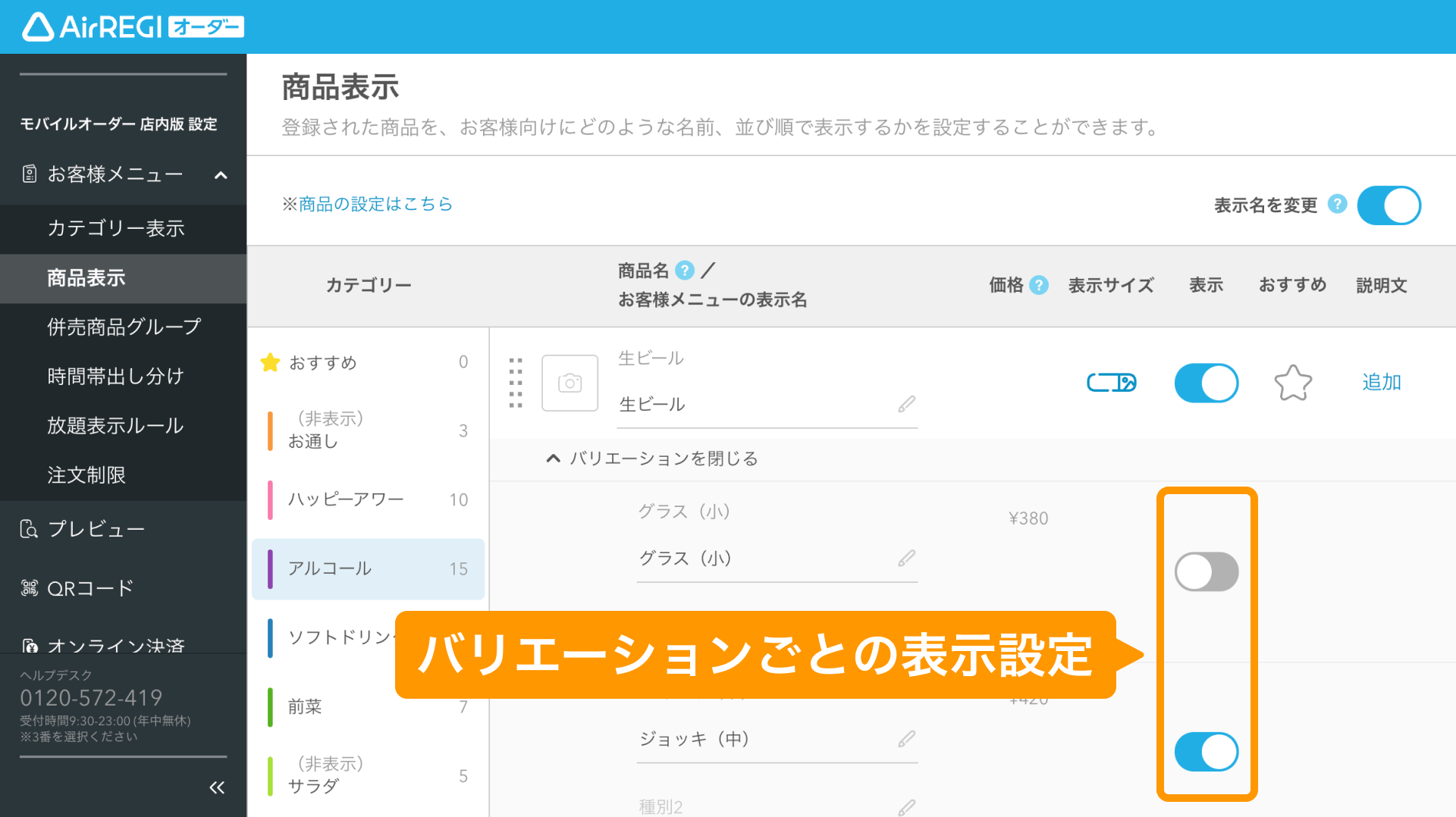1456x817 pixels.
Task: Toggle 表示名を変更 switch
Action: click(1389, 205)
